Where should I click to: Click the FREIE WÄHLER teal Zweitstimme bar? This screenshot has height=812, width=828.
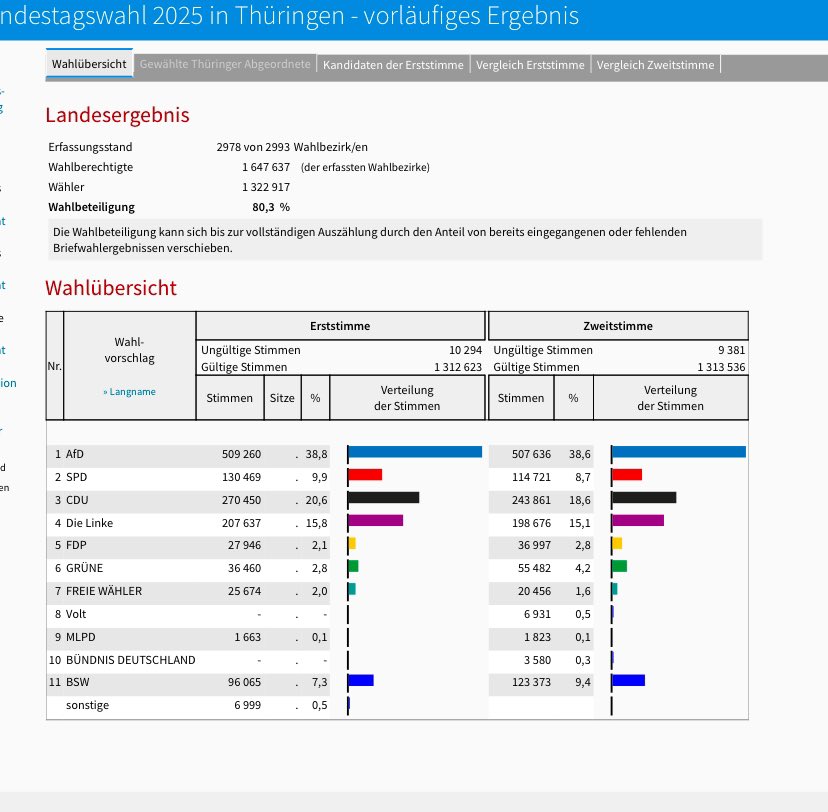coord(615,589)
